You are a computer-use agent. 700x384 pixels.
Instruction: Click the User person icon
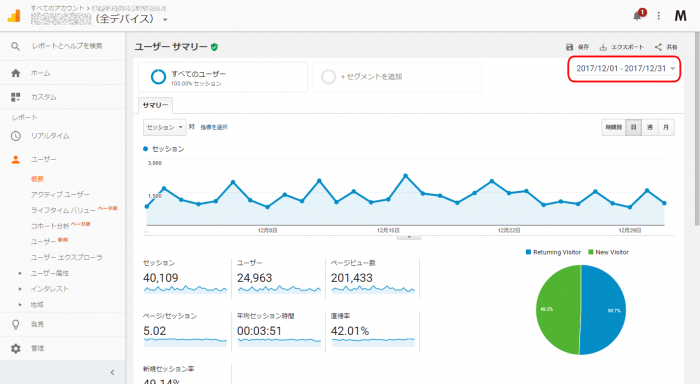pyautogui.click(x=16, y=159)
